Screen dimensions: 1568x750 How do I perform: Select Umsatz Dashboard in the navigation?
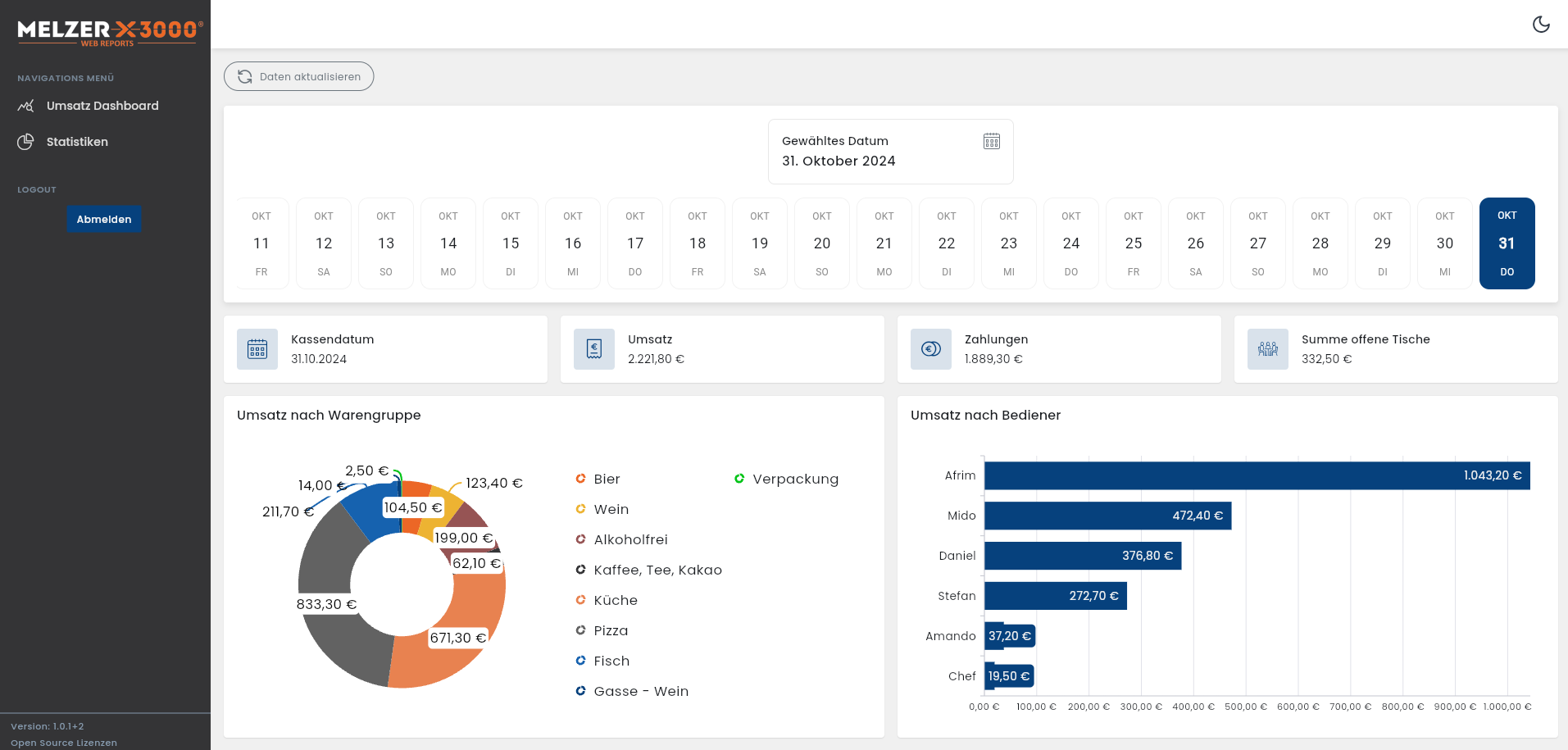click(102, 105)
